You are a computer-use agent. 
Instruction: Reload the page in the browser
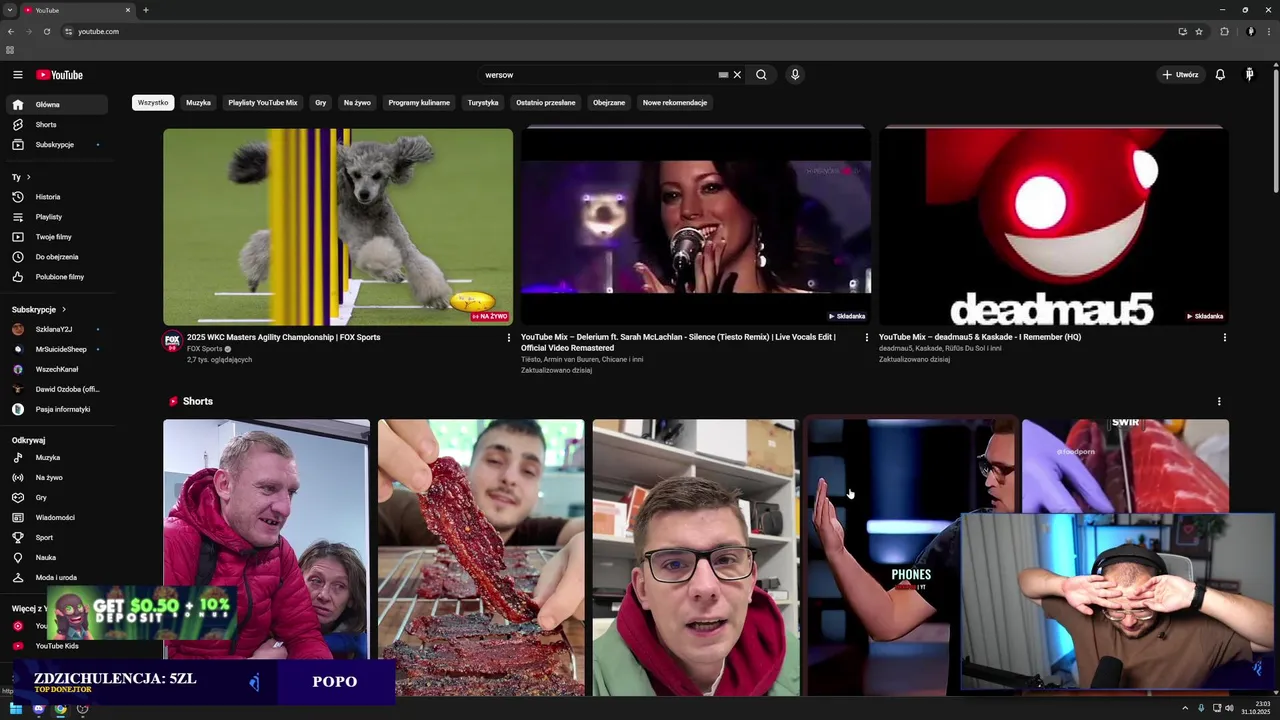coord(46,31)
